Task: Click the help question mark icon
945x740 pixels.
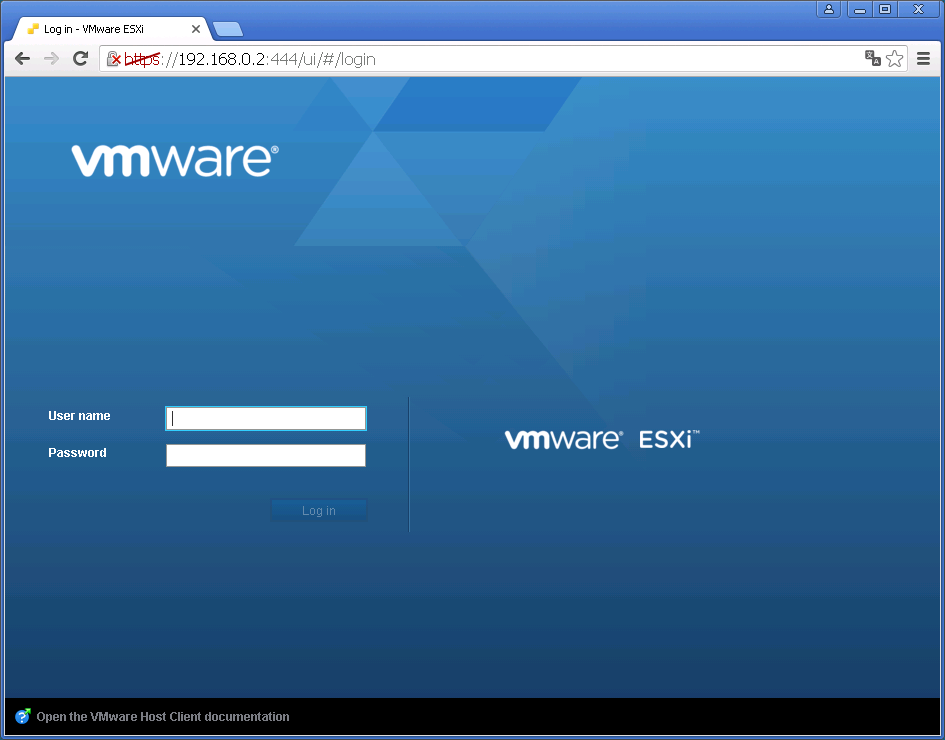Action: (x=22, y=716)
